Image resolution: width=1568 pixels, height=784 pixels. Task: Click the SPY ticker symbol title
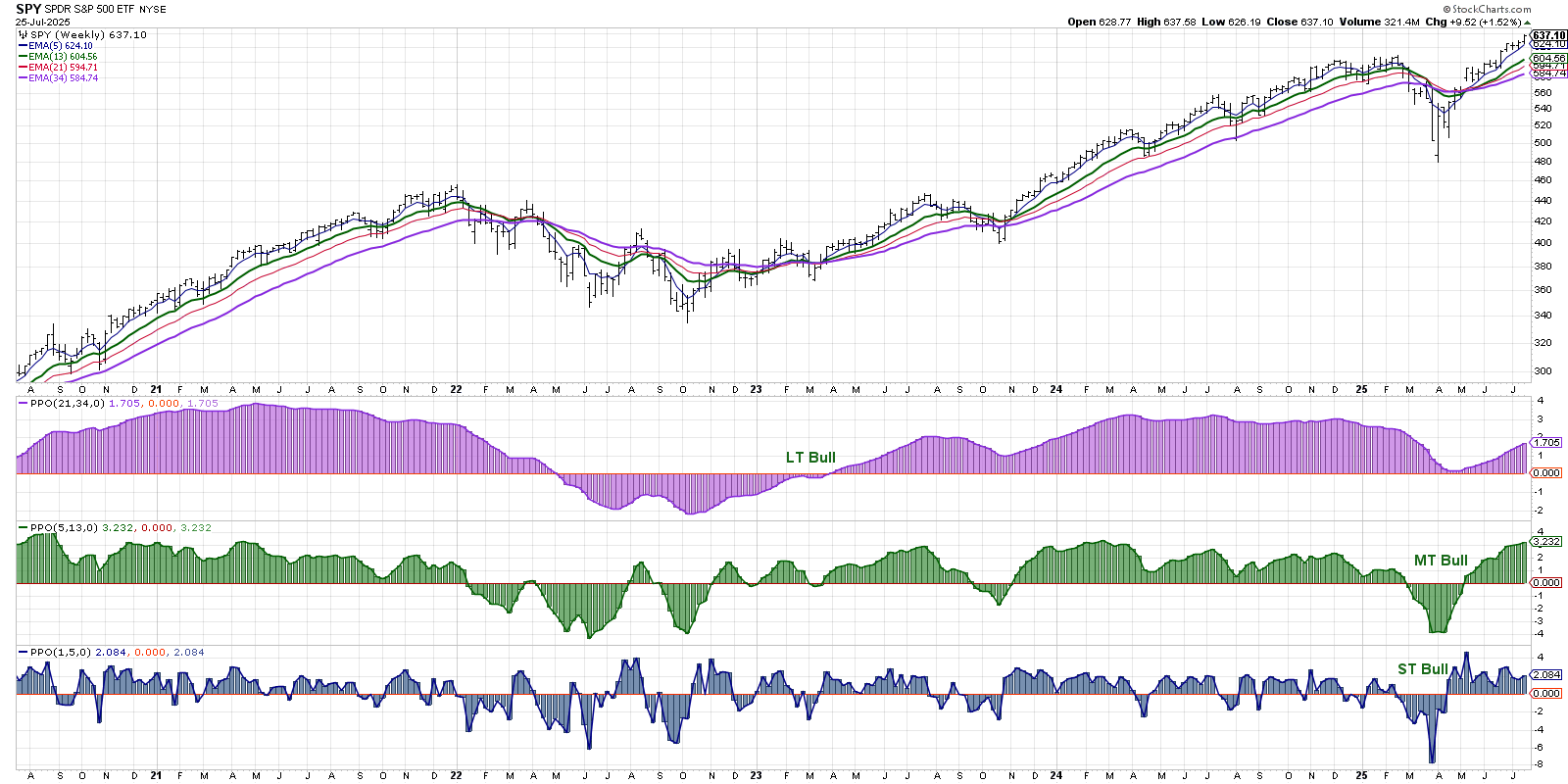[x=28, y=9]
